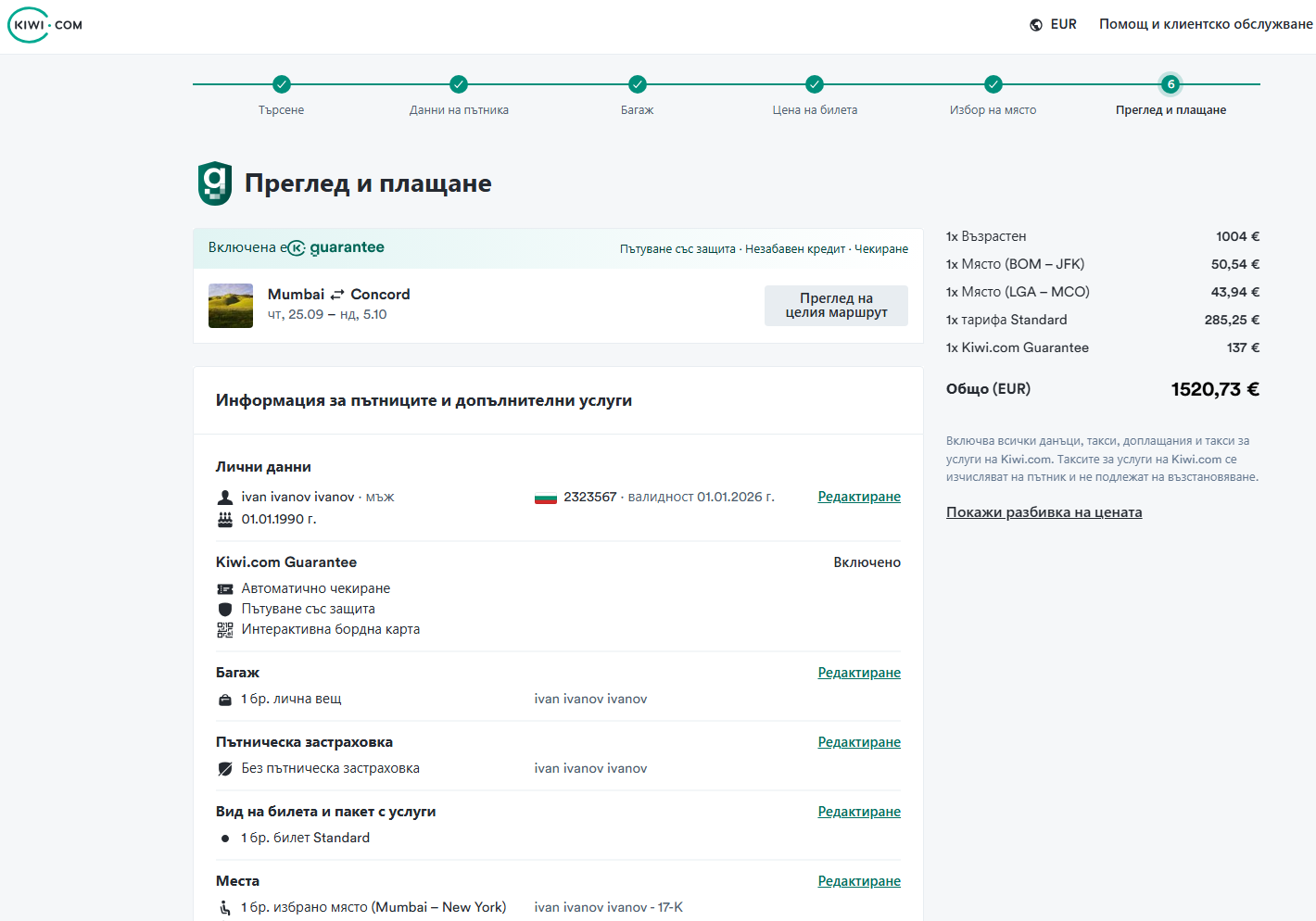This screenshot has width=1316, height=921.
Task: Go to the Цена на билета step
Action: coord(815,110)
